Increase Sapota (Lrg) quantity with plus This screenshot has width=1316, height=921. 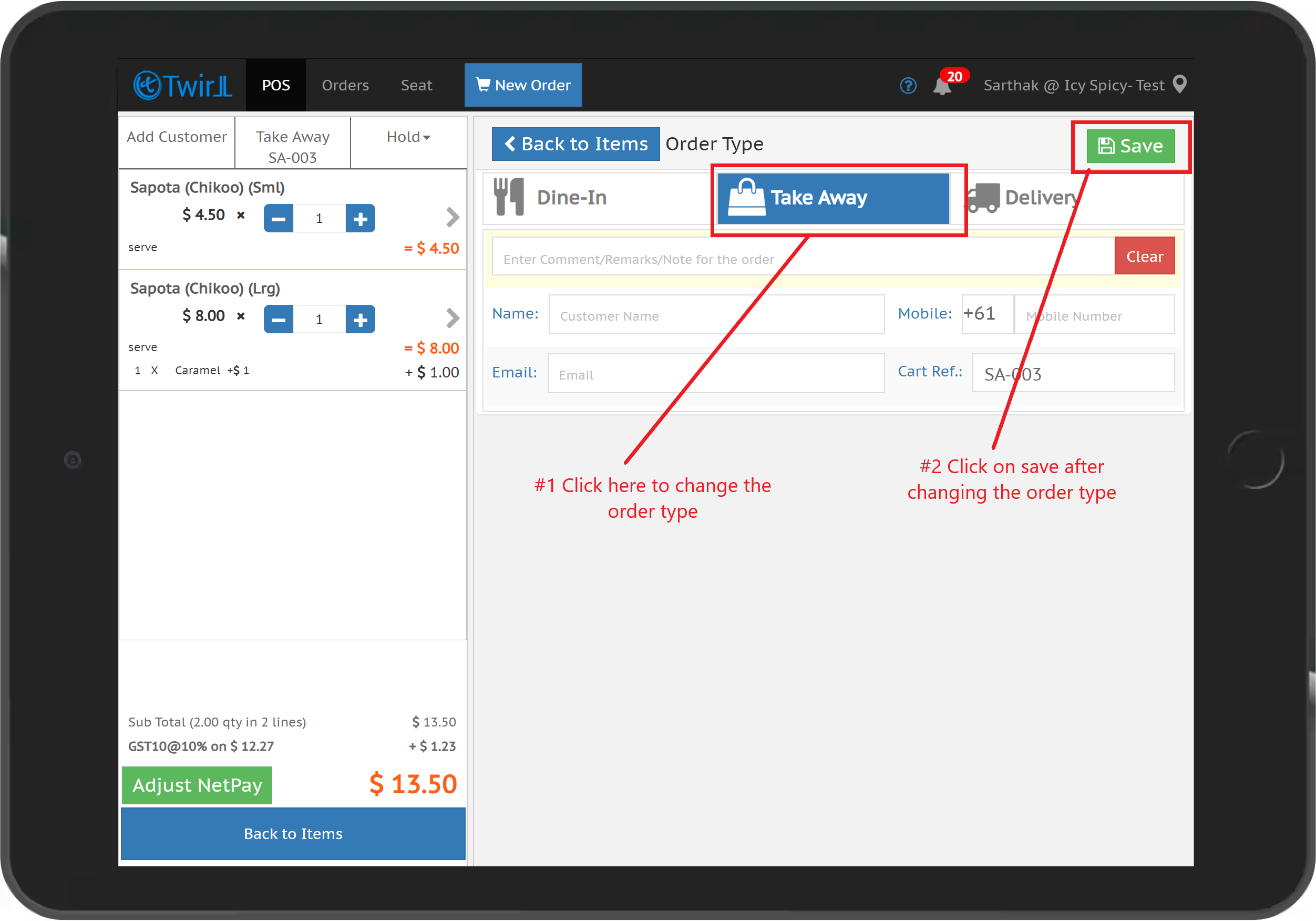(x=360, y=320)
